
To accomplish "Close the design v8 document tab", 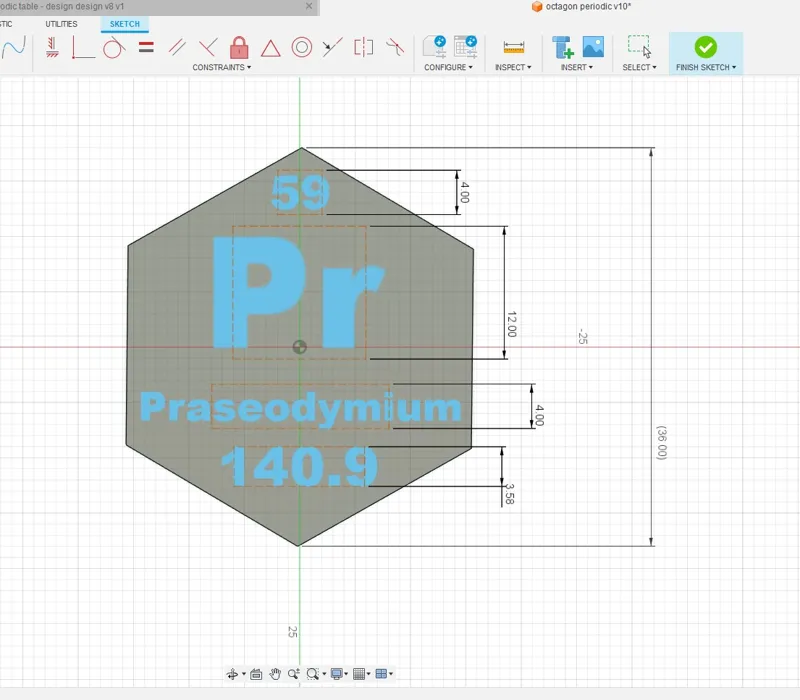I will point(309,6).
